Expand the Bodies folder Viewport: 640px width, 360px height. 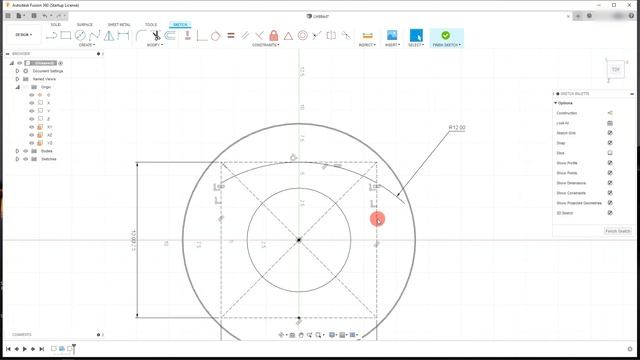point(17,151)
